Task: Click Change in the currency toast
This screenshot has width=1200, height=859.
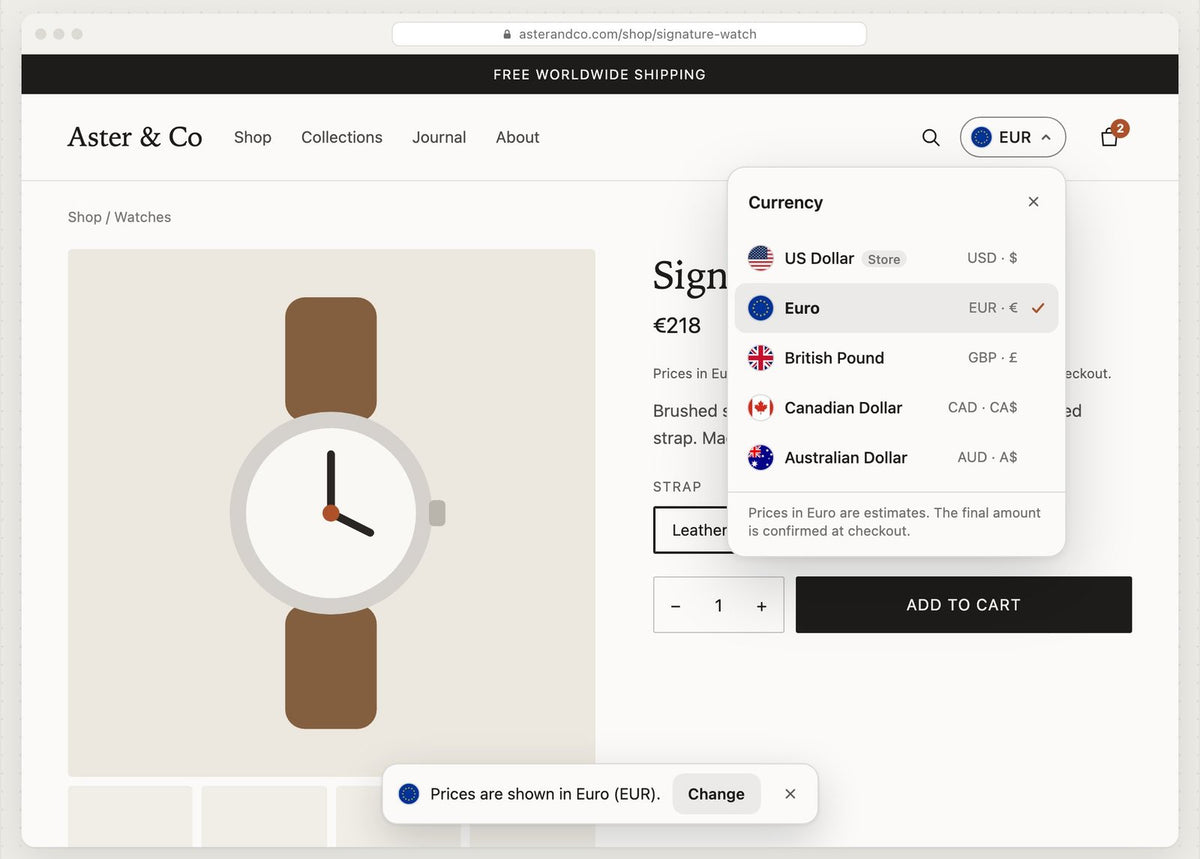Action: coord(716,794)
